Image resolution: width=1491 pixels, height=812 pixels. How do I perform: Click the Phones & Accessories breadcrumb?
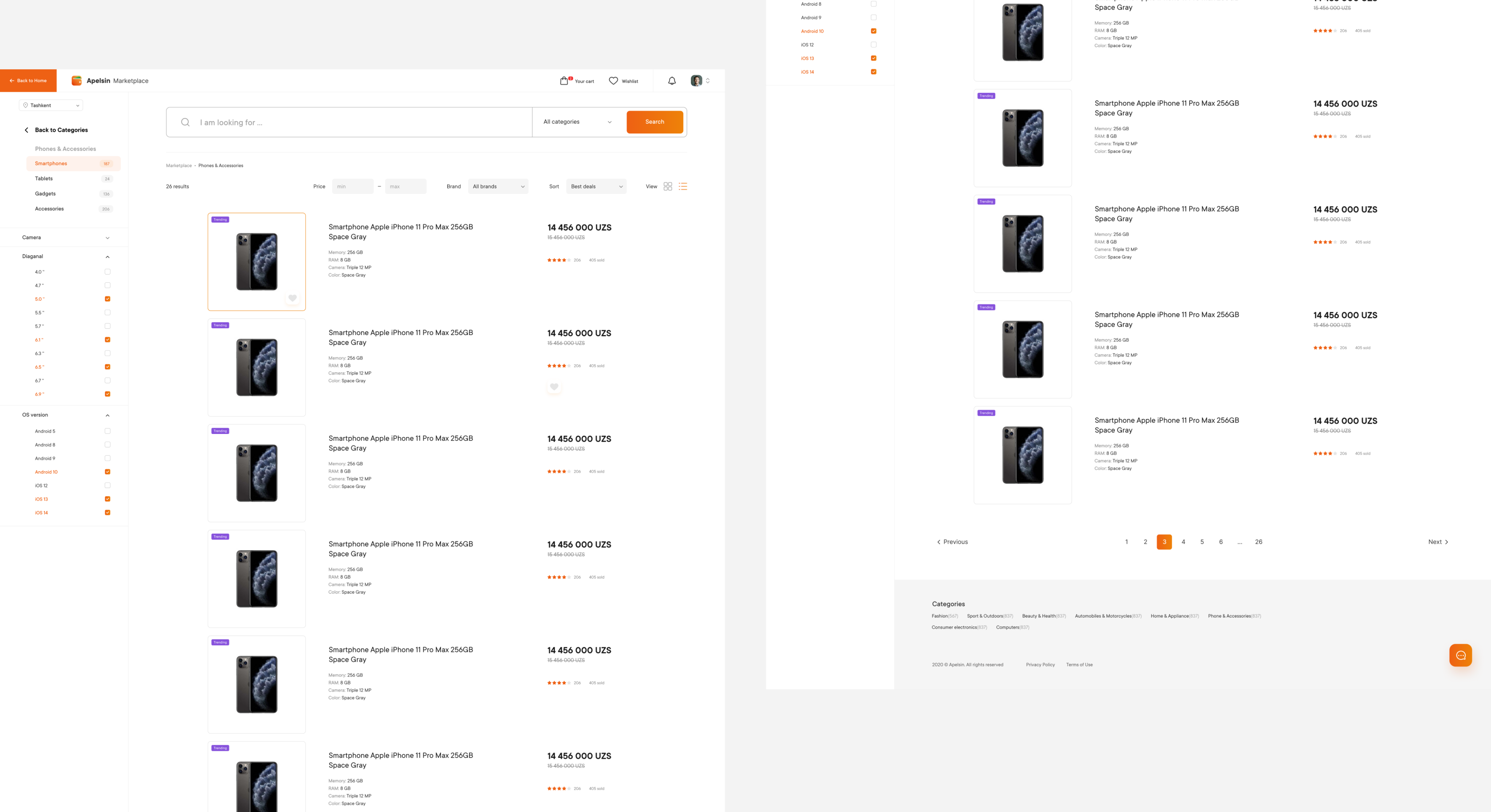[x=221, y=166]
